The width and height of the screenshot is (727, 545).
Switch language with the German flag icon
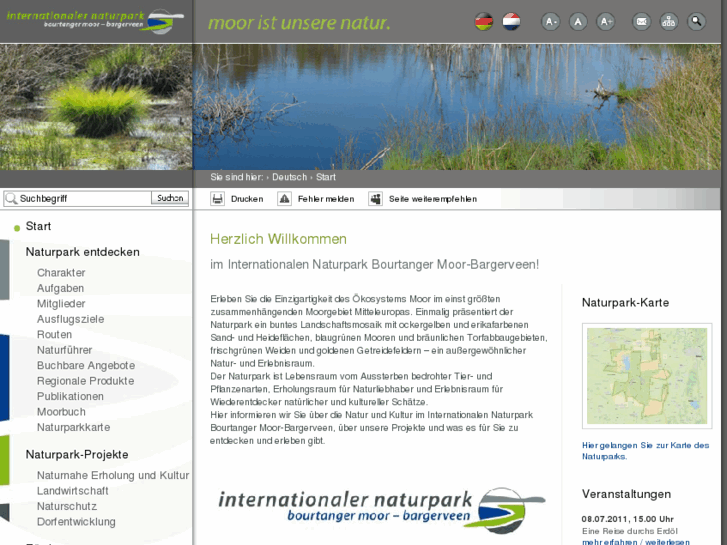(484, 22)
